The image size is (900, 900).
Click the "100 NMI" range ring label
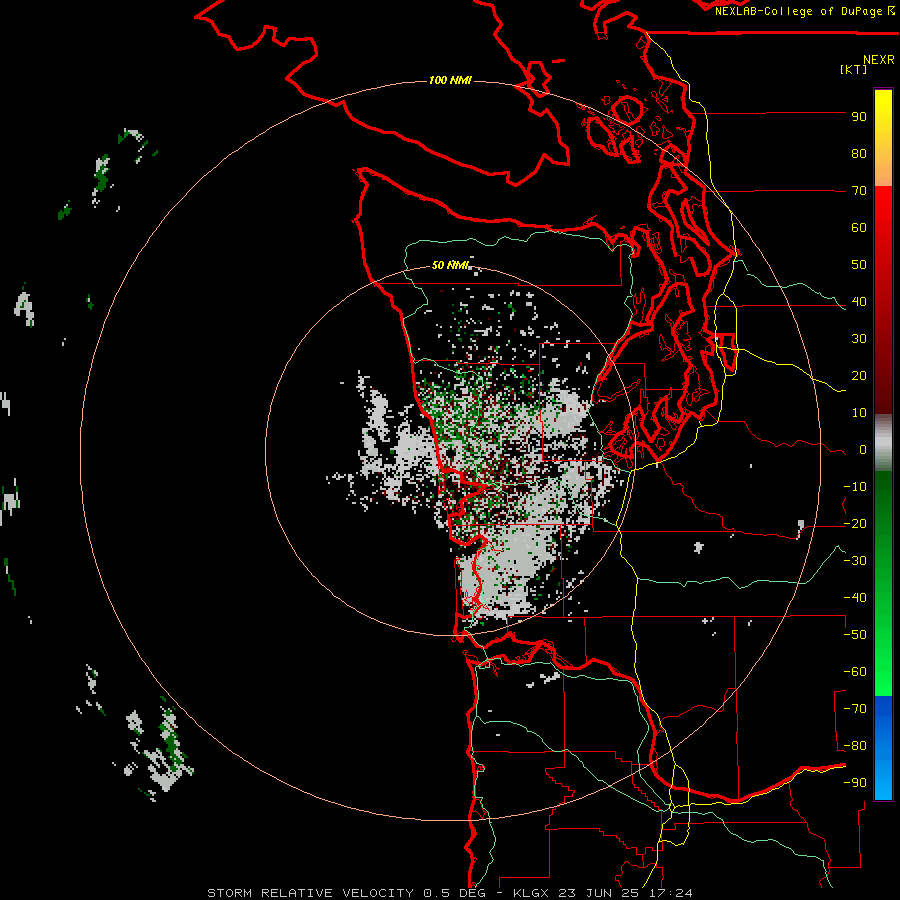tap(450, 80)
